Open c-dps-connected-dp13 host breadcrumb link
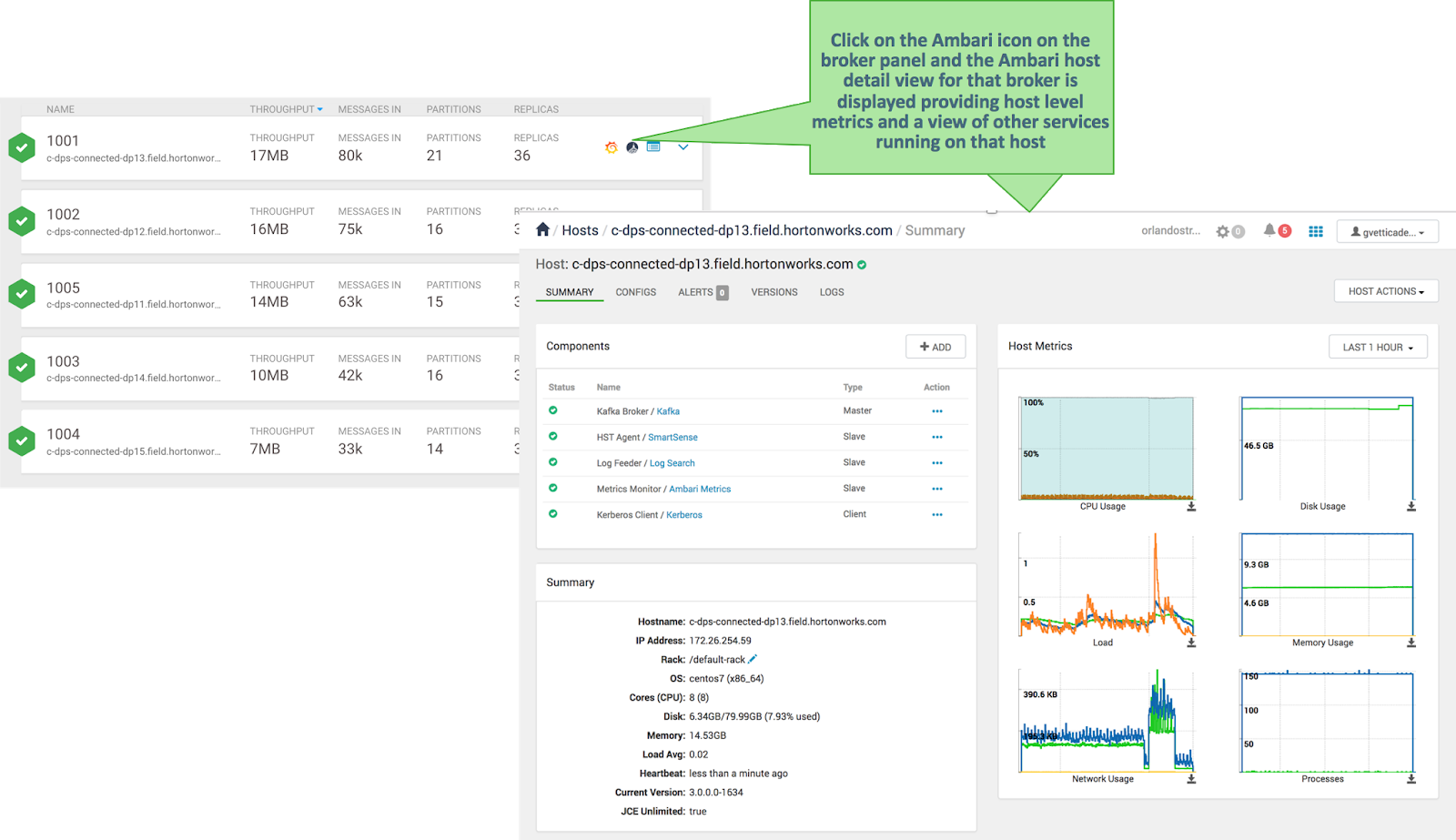 coord(752,230)
